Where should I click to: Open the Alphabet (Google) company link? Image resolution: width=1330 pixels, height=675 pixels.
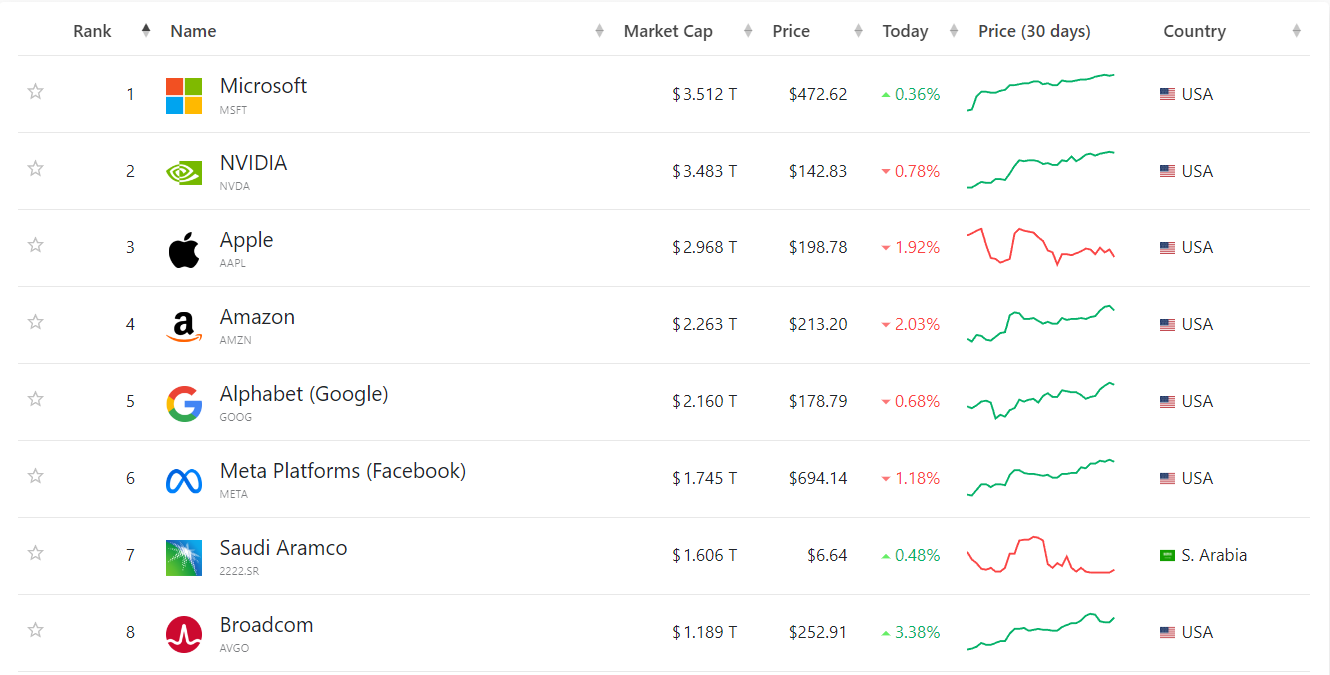pyautogui.click(x=304, y=394)
